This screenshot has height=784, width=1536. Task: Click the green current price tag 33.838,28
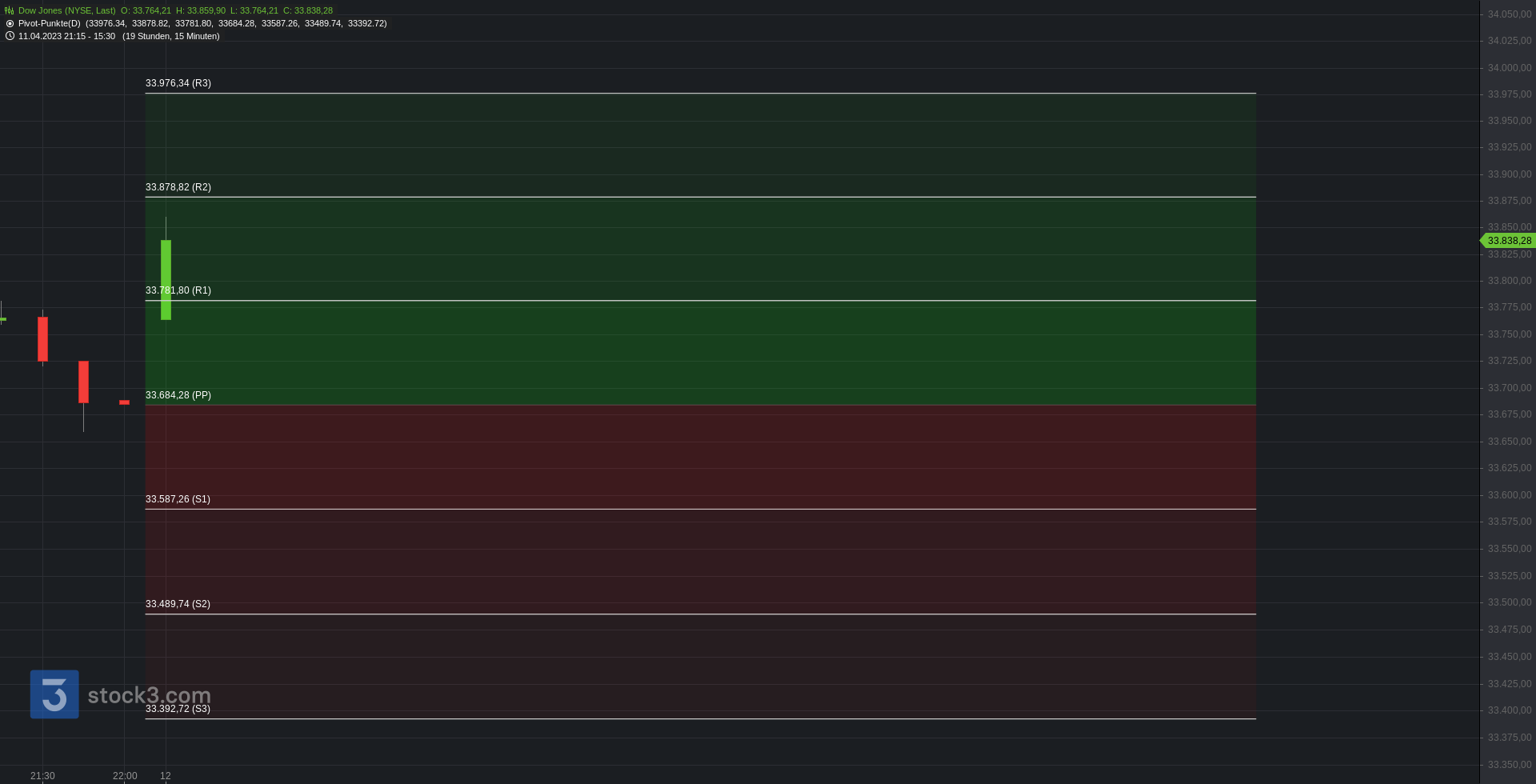(1508, 241)
